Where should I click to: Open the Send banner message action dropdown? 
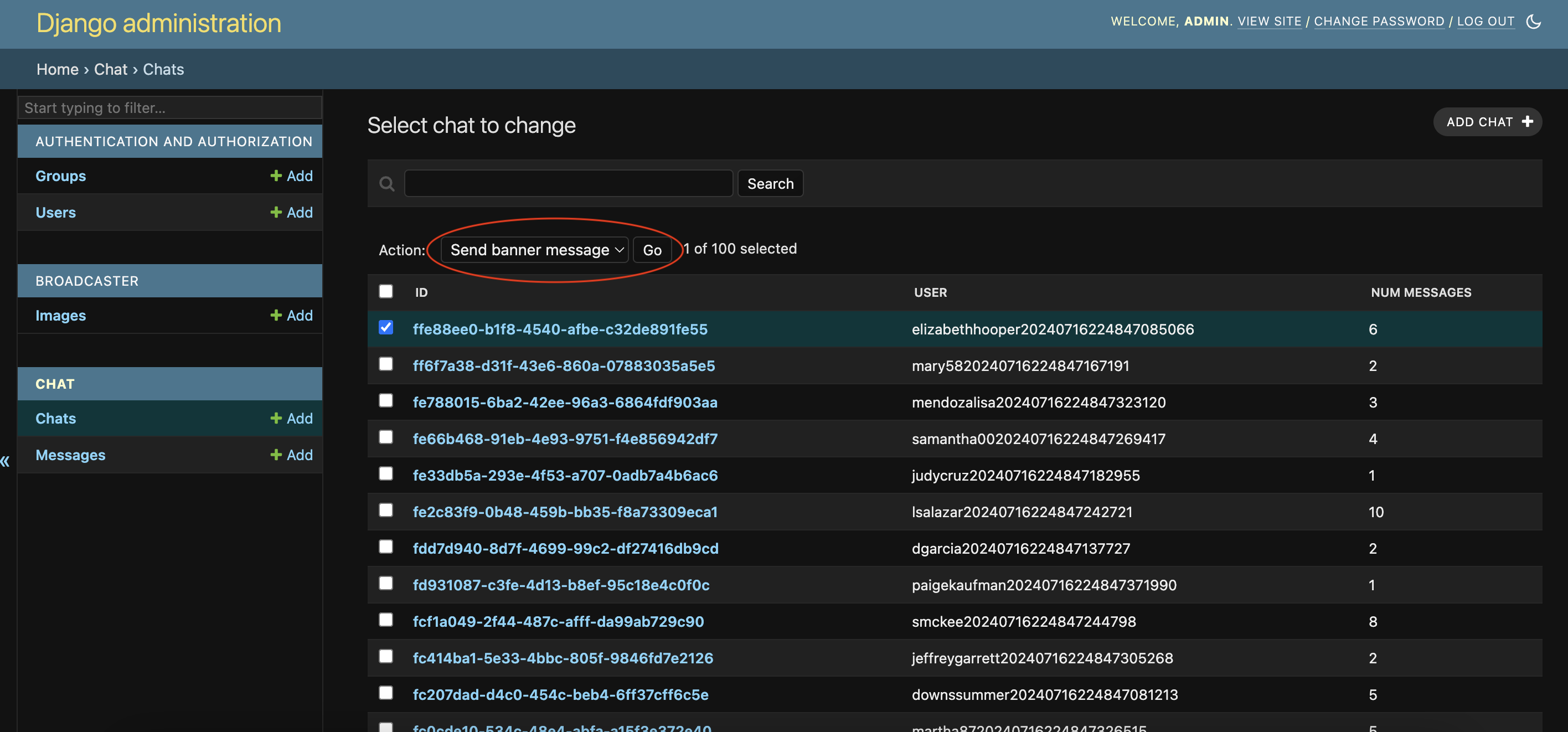coord(534,250)
